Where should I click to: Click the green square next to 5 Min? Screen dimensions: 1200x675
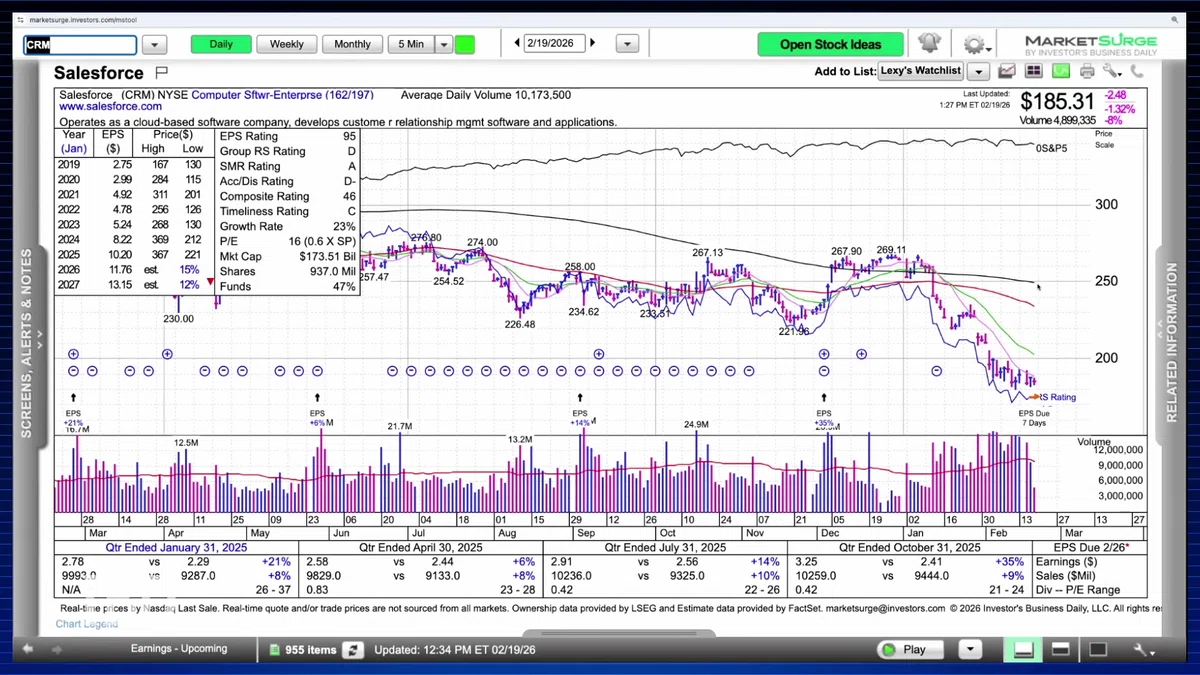click(x=464, y=44)
